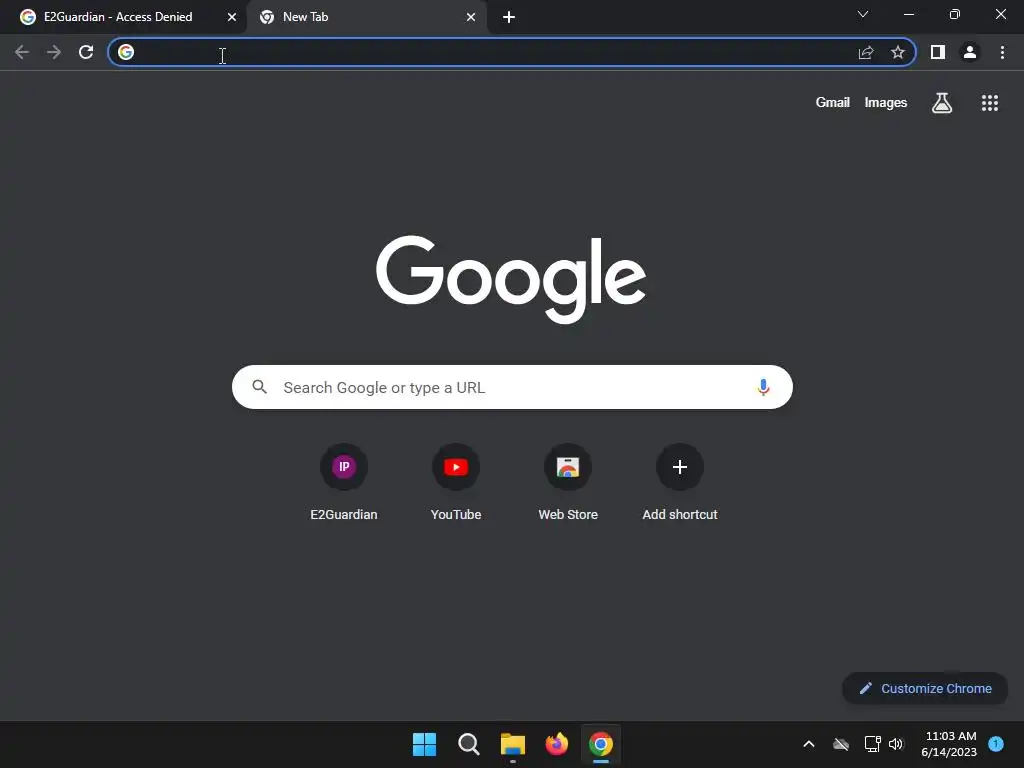Open the Chrome profile menu
The image size is (1024, 768).
click(970, 52)
